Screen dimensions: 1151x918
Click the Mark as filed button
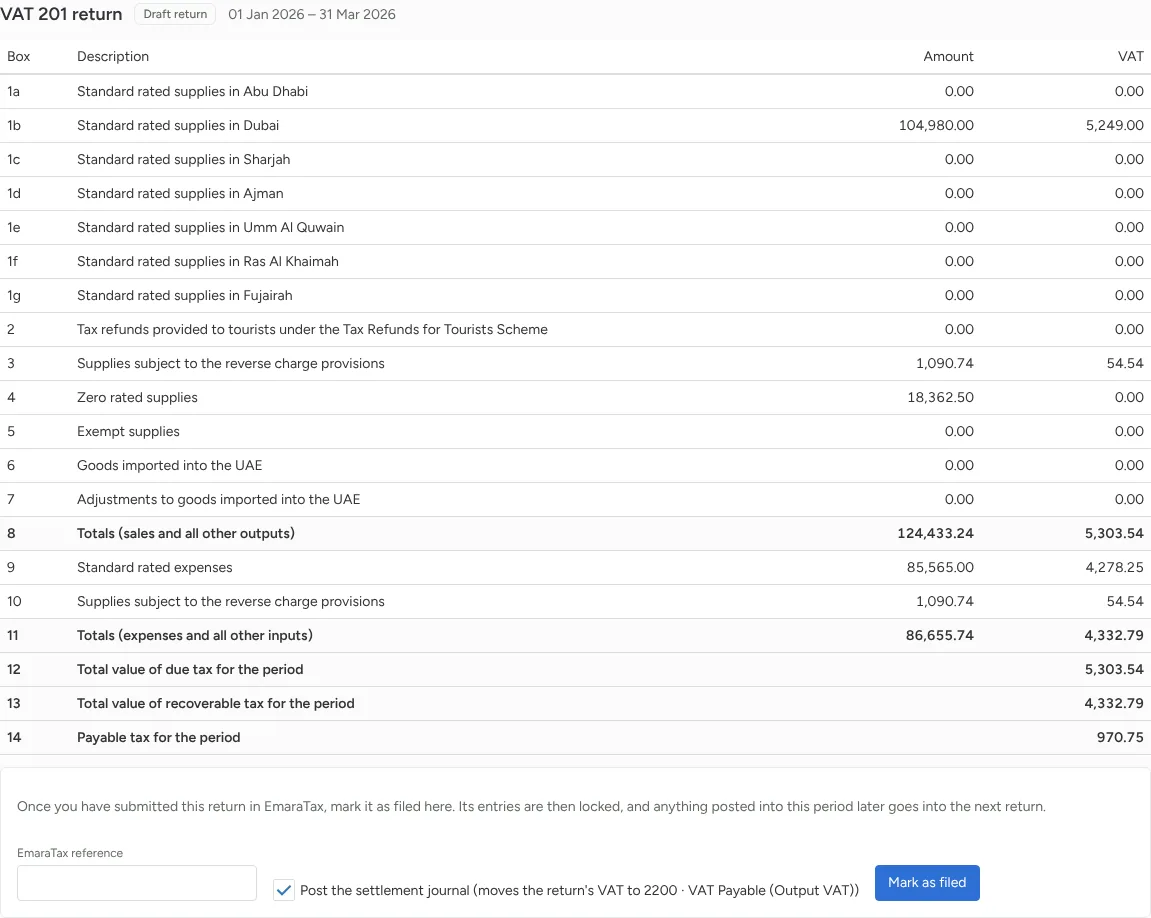point(926,883)
